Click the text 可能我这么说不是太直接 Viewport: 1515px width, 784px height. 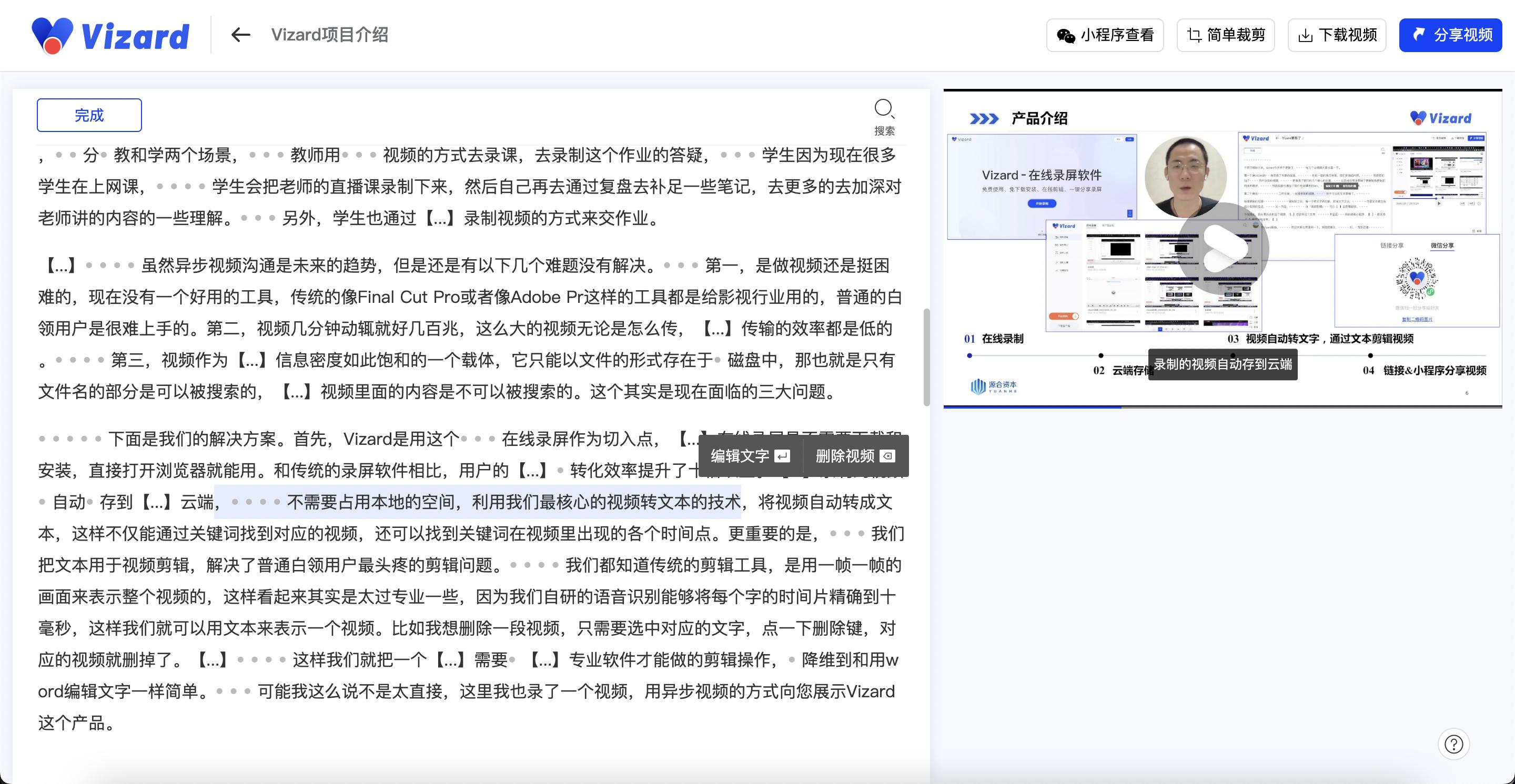(x=350, y=692)
